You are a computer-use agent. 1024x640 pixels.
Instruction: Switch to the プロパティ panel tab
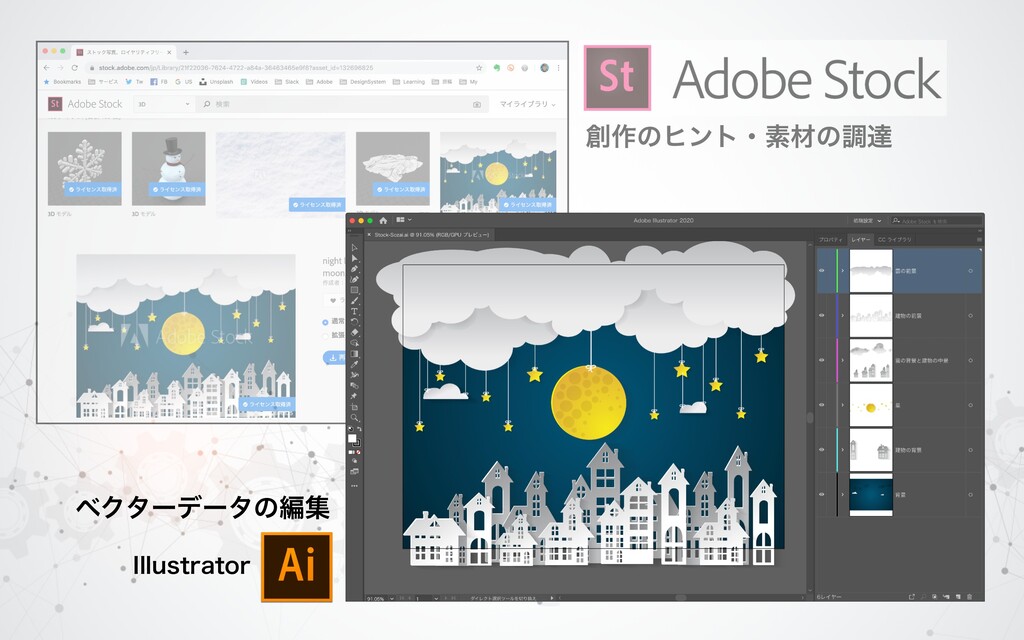pyautogui.click(x=831, y=240)
